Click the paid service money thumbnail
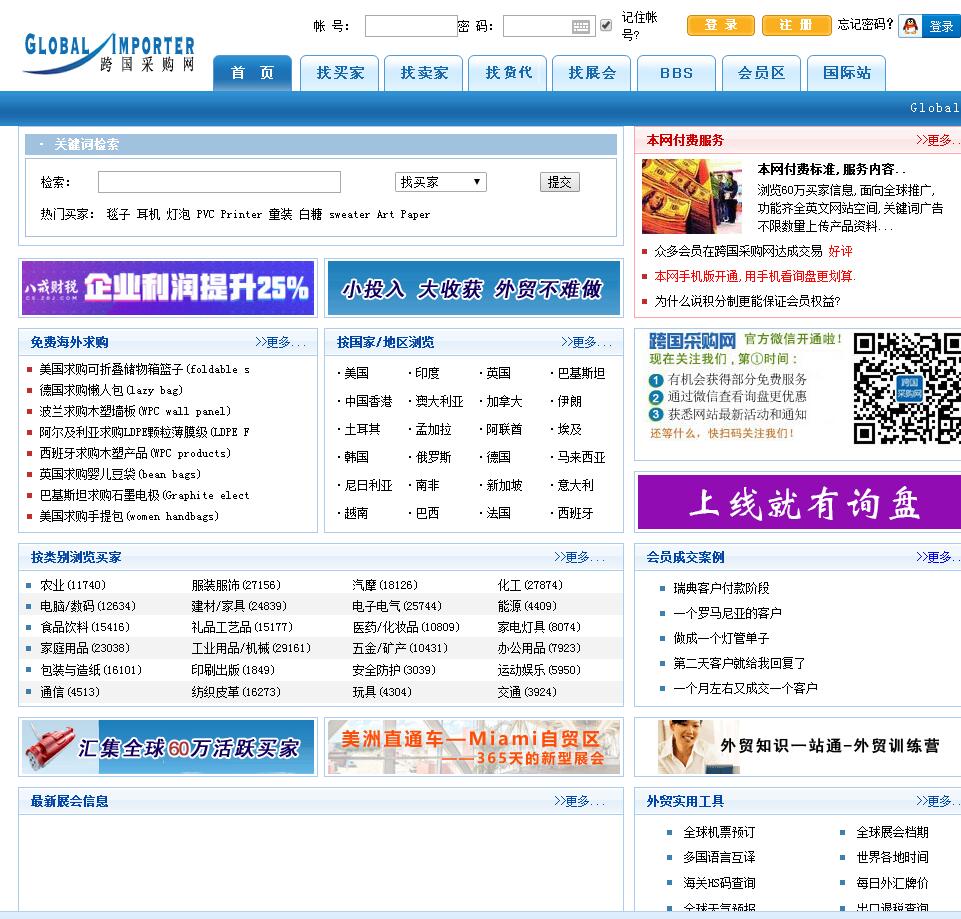Viewport: 961px width, 919px height. (692, 196)
